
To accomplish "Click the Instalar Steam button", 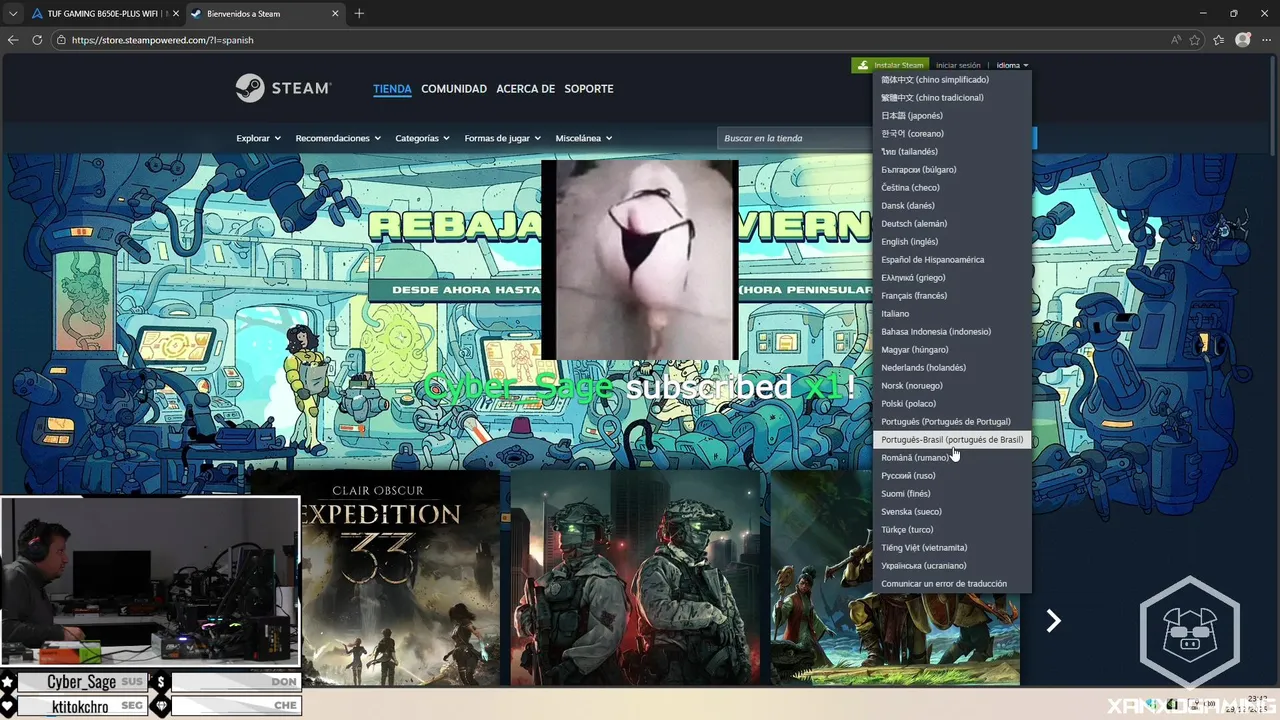I will point(890,65).
